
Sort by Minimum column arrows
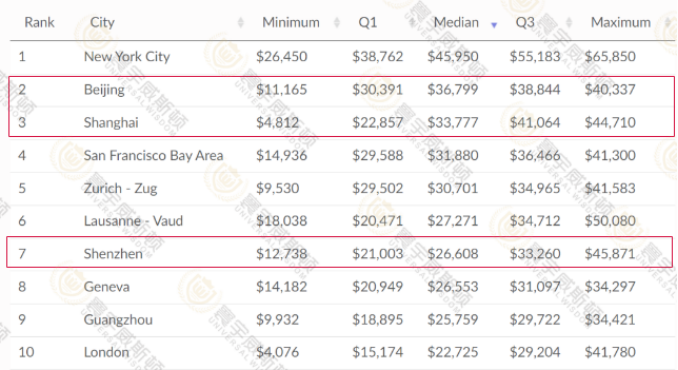pos(337,22)
